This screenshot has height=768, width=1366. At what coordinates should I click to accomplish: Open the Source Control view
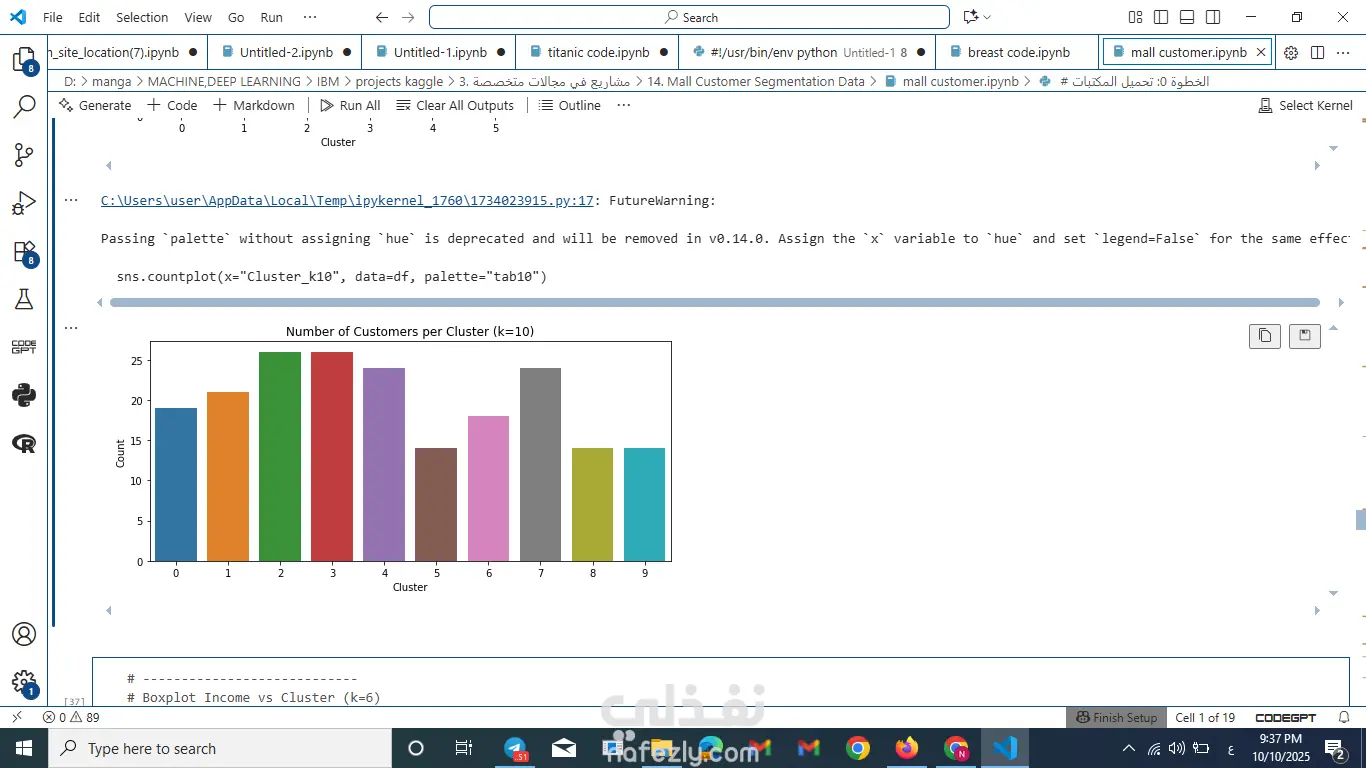(24, 154)
